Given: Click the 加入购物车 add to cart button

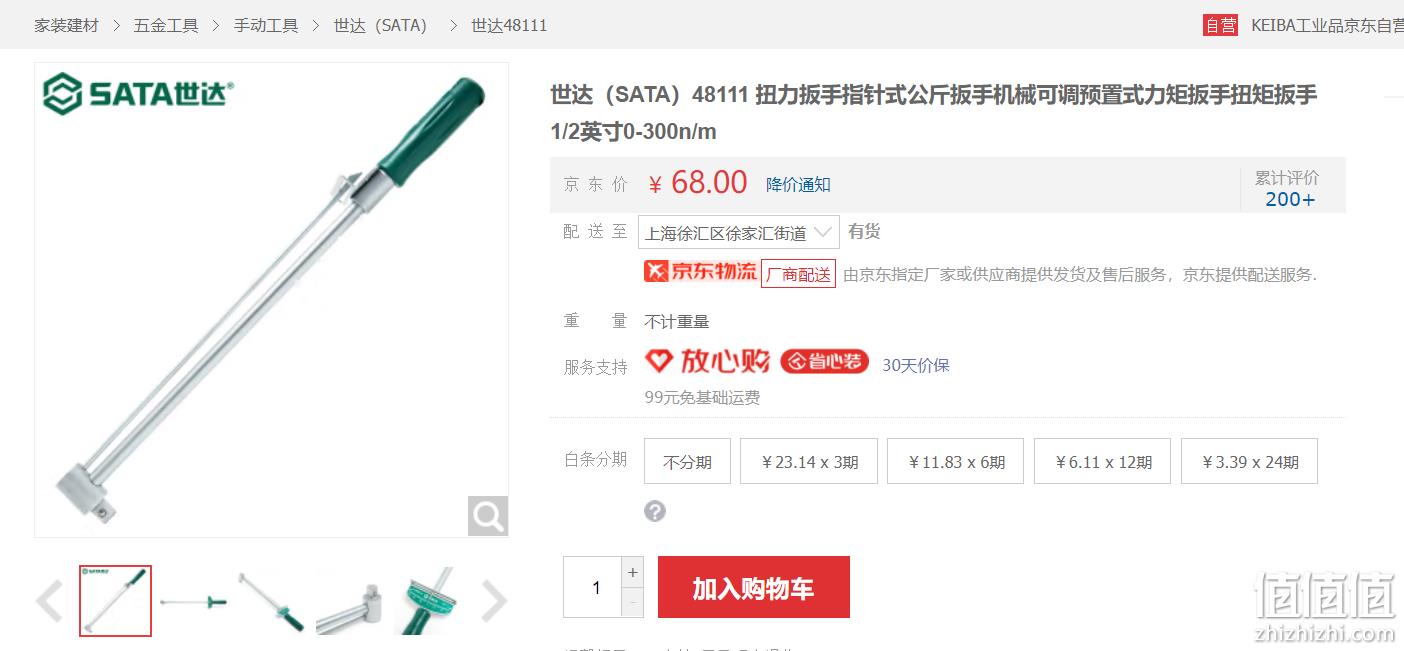Looking at the screenshot, I should tap(754, 588).
